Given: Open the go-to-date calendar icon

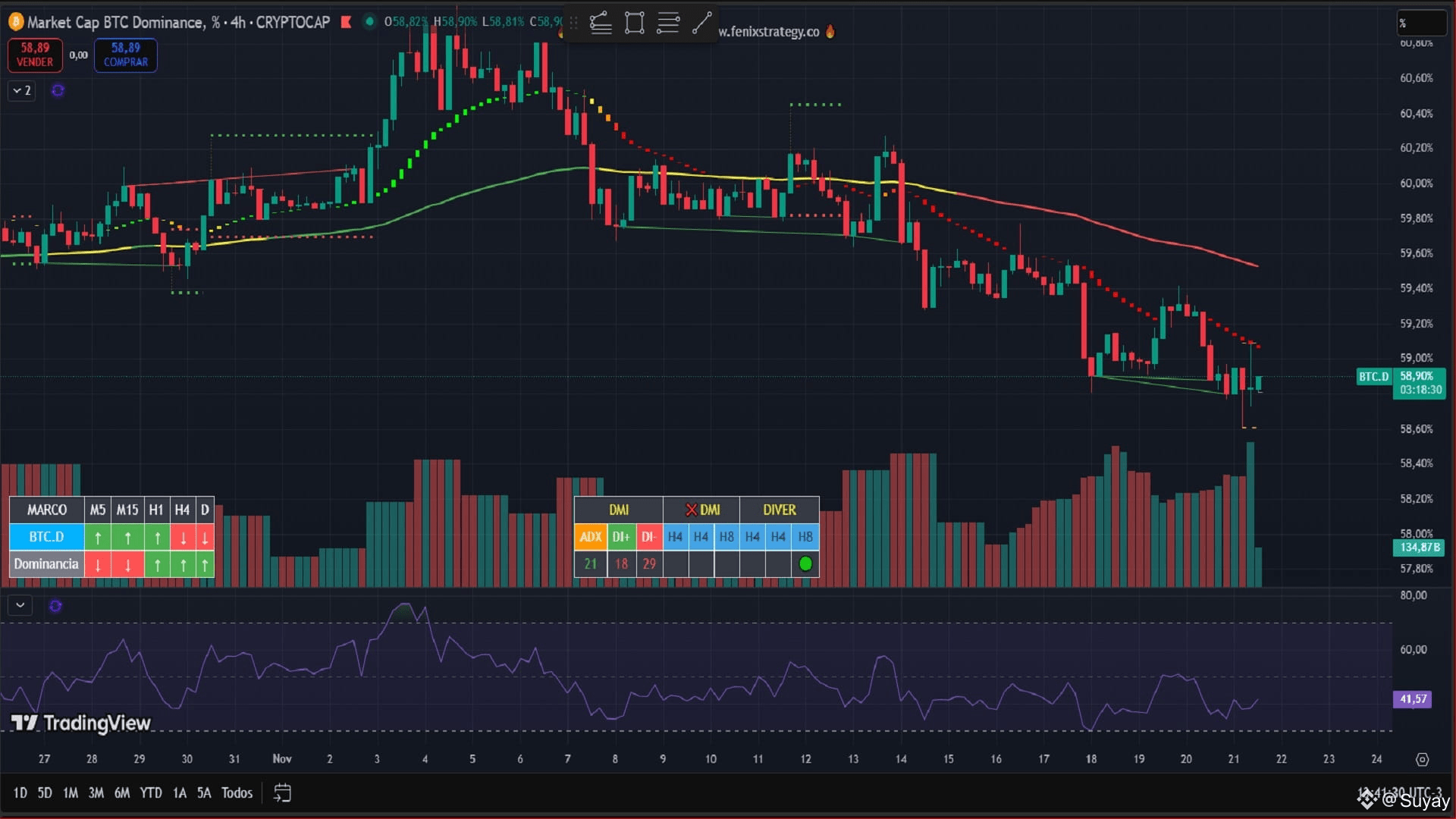Looking at the screenshot, I should pos(282,793).
